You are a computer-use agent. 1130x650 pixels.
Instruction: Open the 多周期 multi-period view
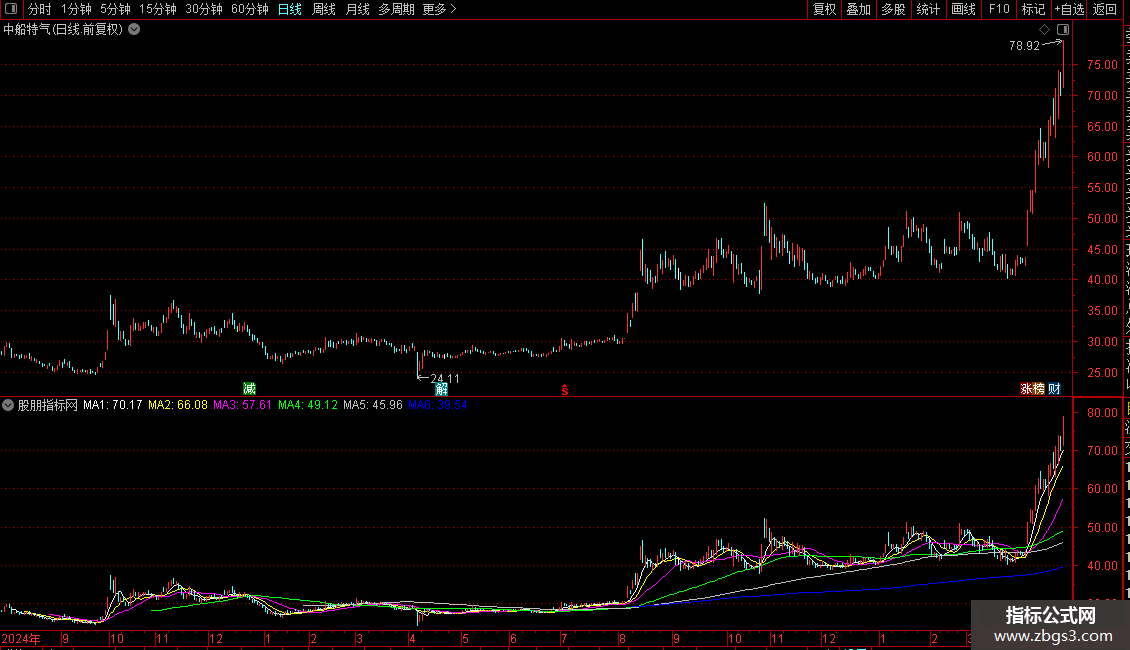click(396, 9)
